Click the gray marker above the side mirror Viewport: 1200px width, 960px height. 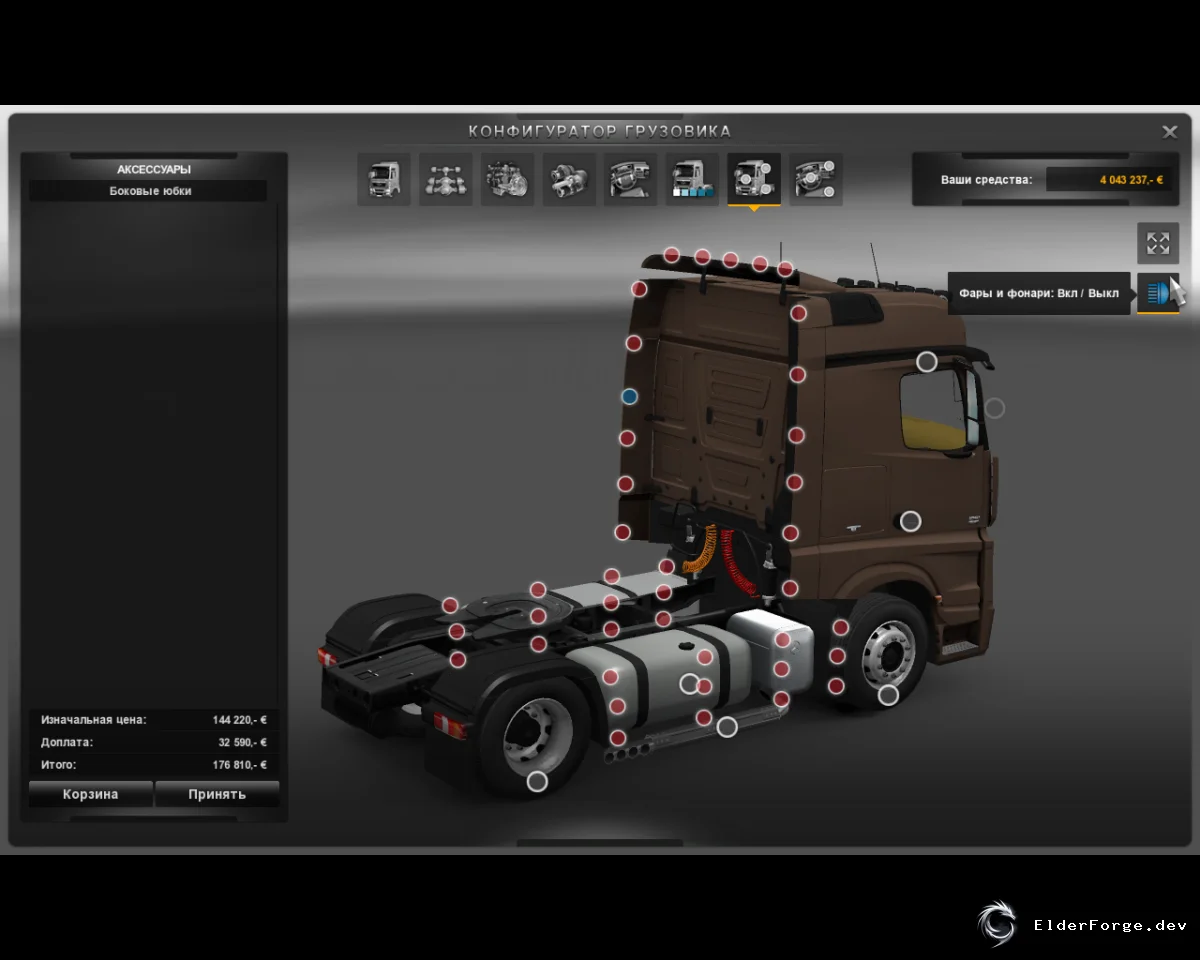click(x=927, y=361)
